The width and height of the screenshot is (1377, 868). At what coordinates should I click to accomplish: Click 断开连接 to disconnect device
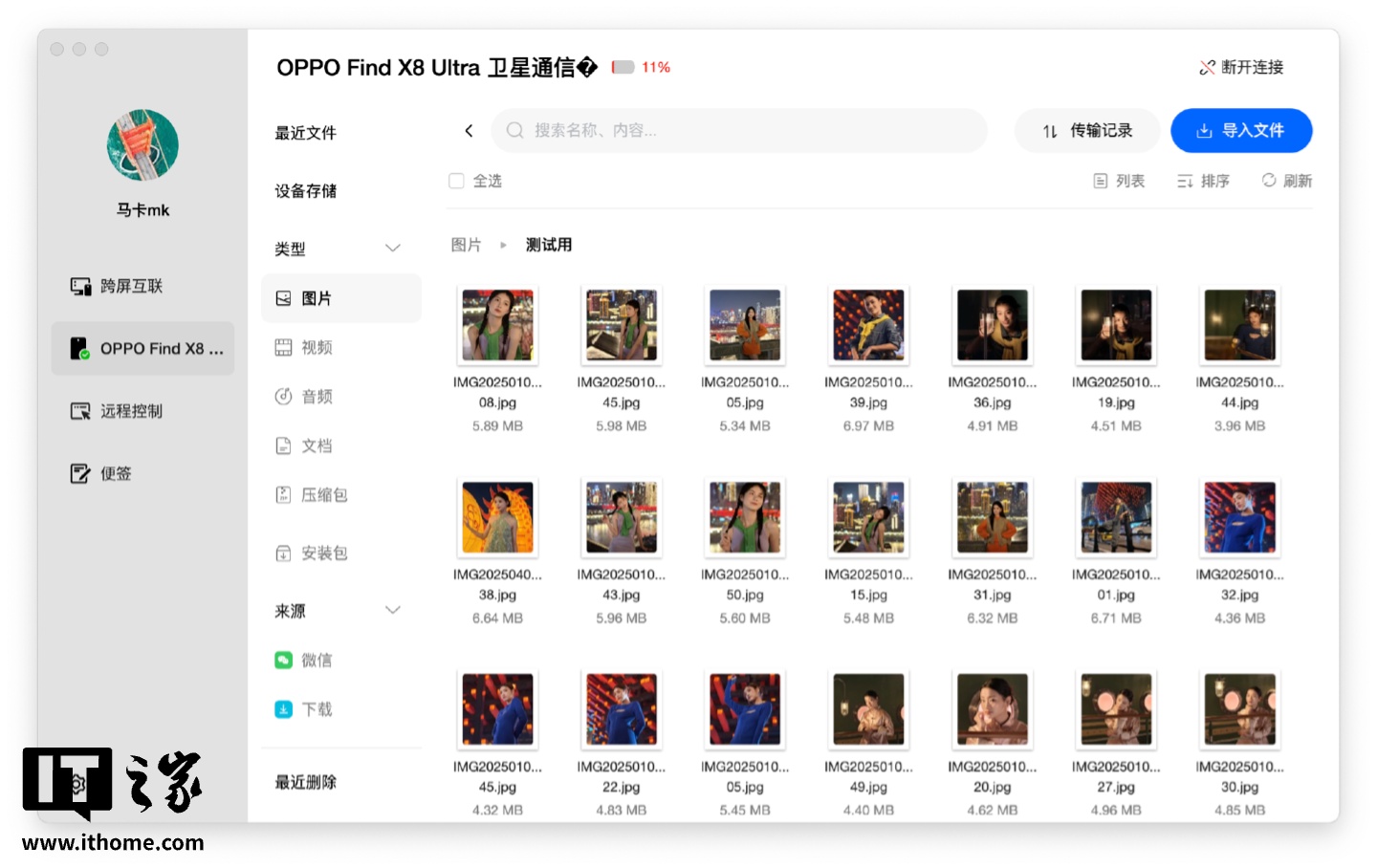[x=1241, y=67]
